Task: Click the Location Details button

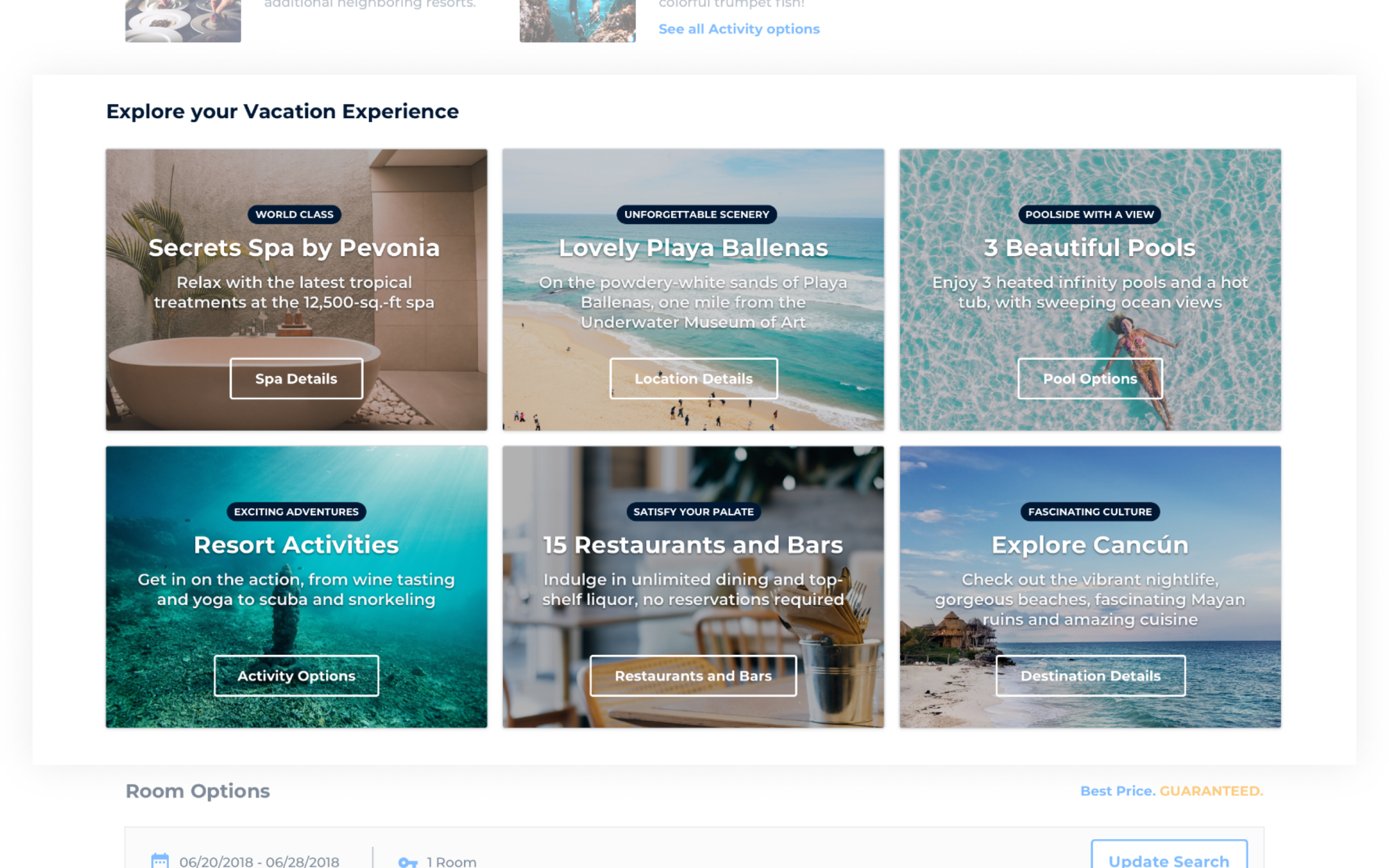Action: click(693, 378)
